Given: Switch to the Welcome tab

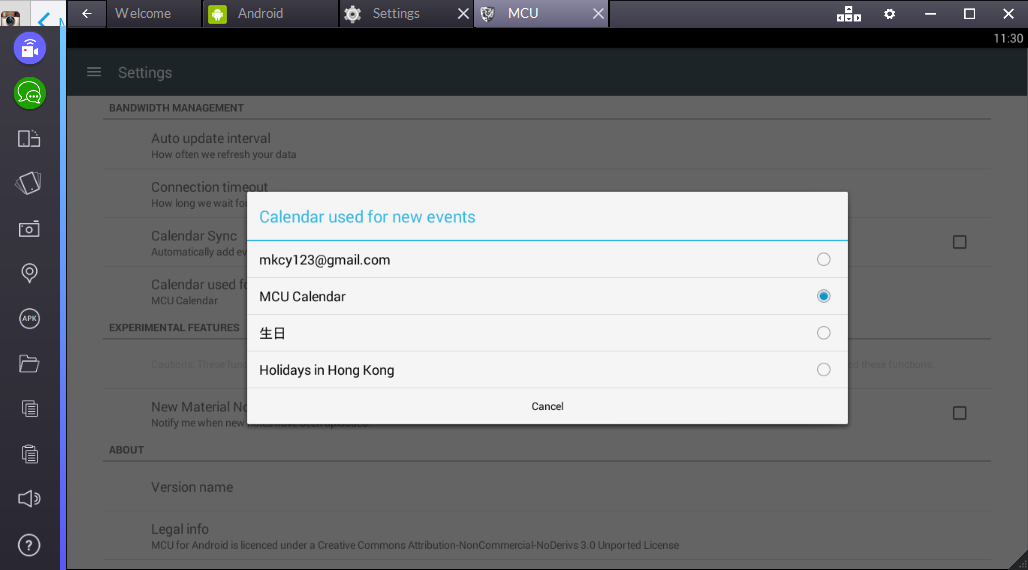Looking at the screenshot, I should click(142, 14).
